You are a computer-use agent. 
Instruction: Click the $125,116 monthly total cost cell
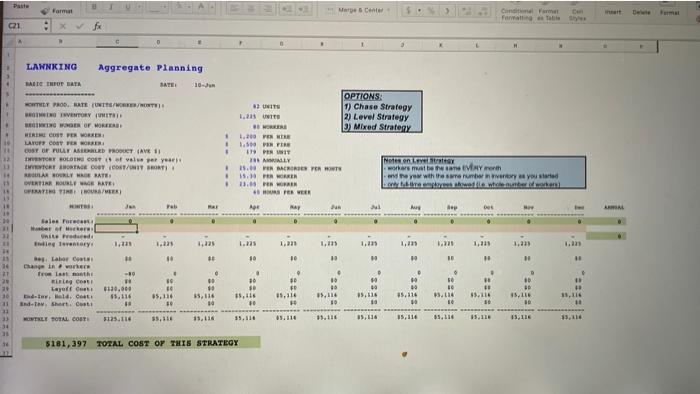pyautogui.click(x=118, y=319)
